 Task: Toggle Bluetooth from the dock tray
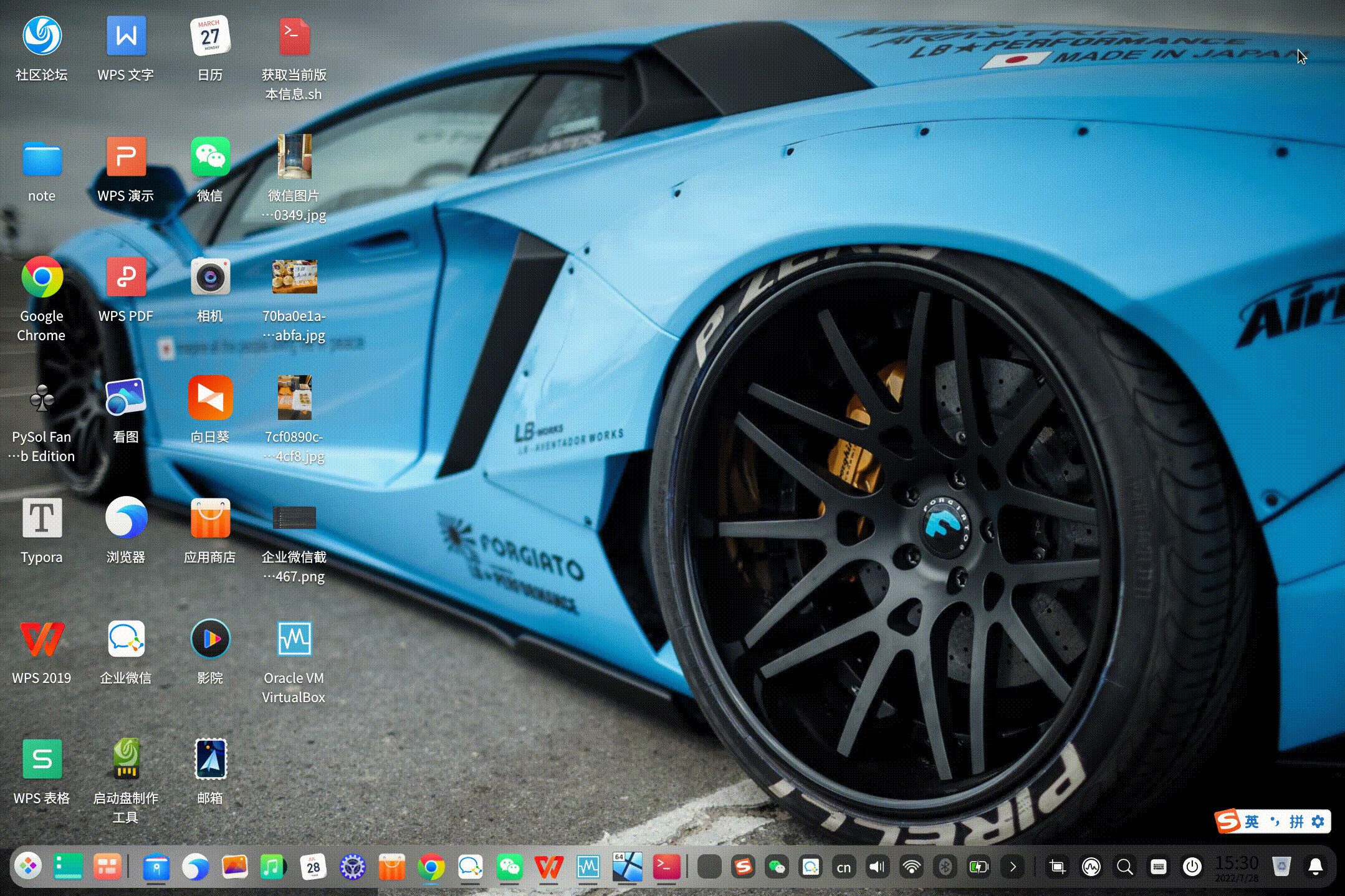945,867
